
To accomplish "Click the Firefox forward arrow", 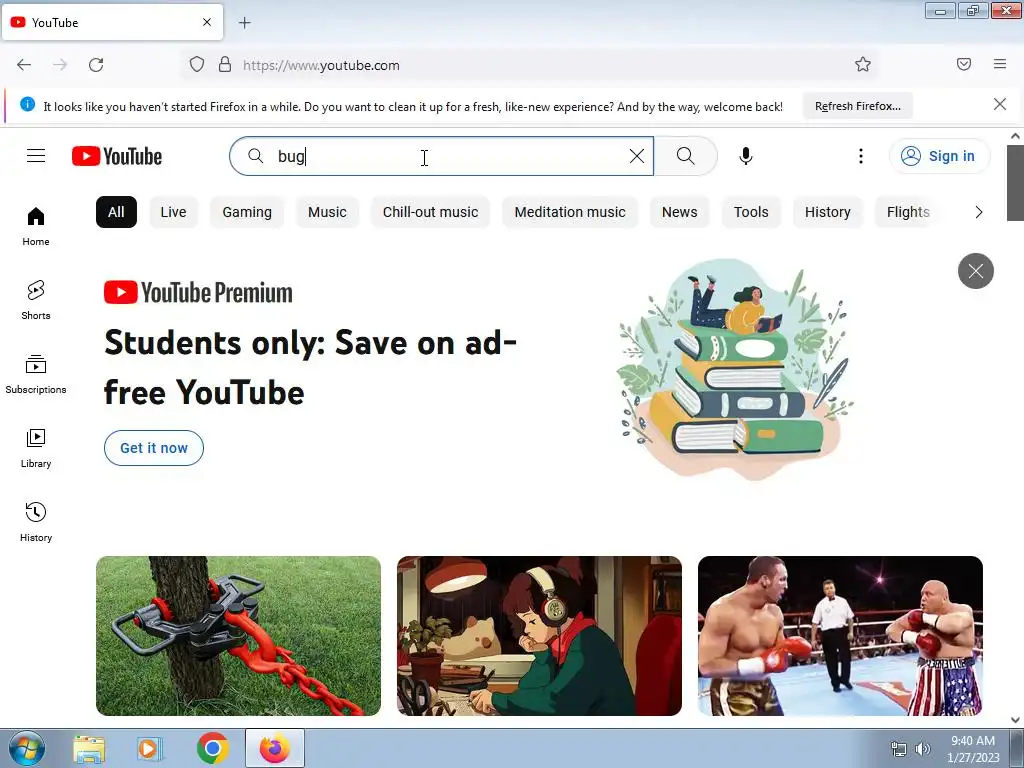I will (60, 65).
